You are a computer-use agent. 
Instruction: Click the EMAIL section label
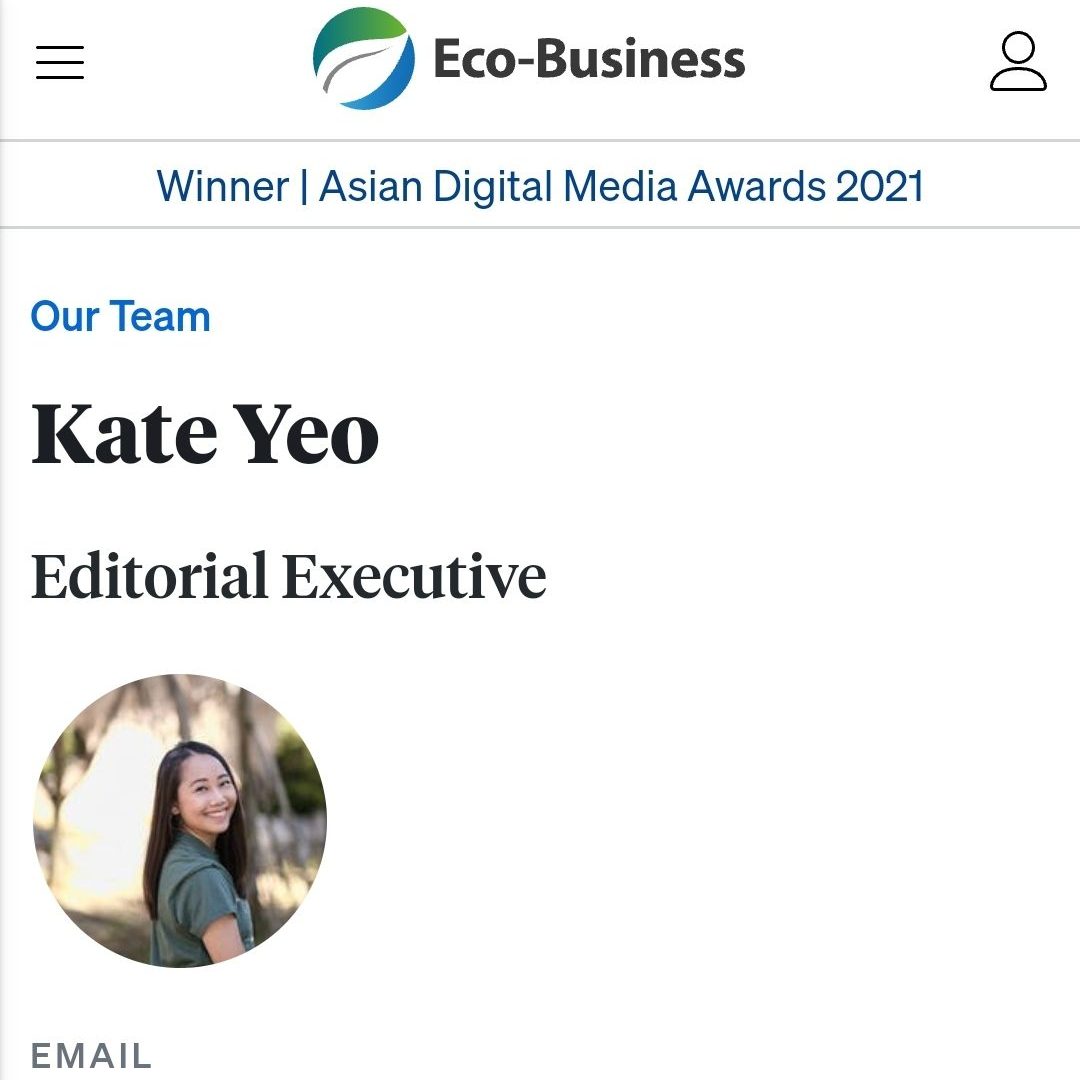91,1056
